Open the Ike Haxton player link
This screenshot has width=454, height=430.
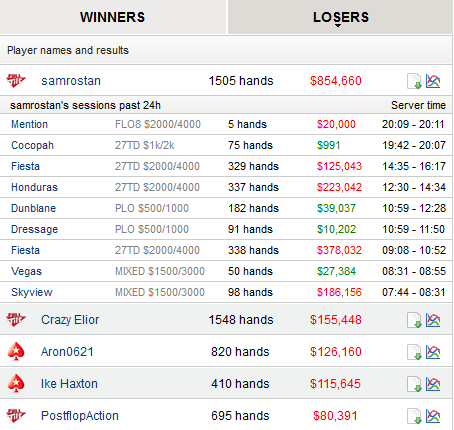(69, 384)
